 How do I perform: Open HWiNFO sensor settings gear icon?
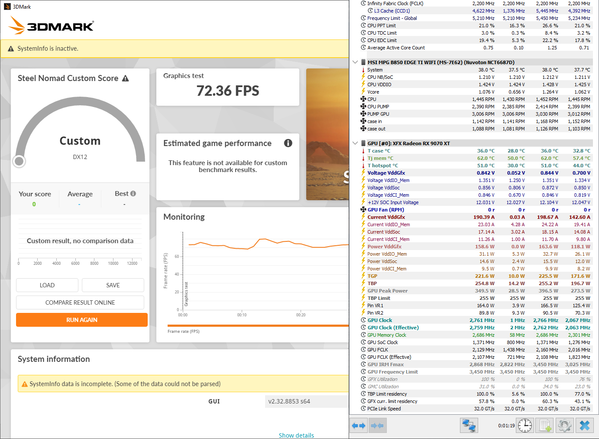(564, 425)
